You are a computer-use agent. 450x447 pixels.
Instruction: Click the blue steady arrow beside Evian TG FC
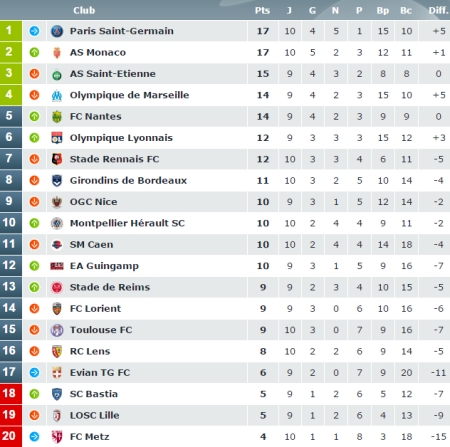tap(34, 373)
